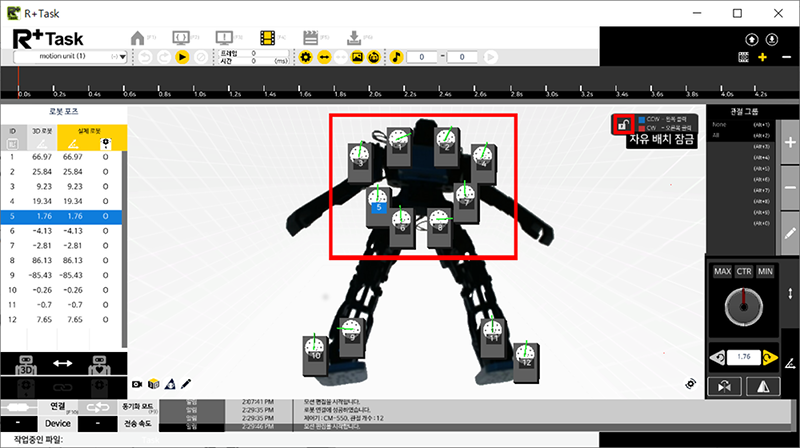
Task: Click the CTR center button
Action: pyautogui.click(x=743, y=272)
